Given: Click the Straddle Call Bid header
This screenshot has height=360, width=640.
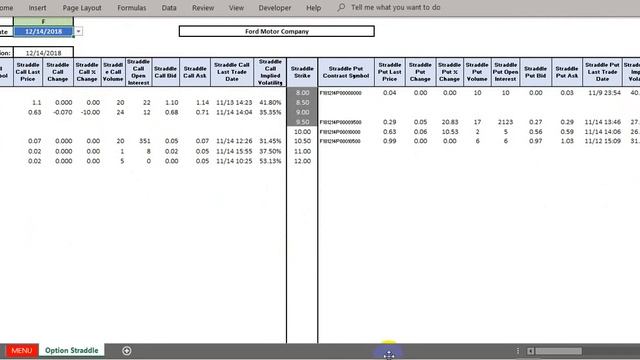Looking at the screenshot, I should coord(165,72).
